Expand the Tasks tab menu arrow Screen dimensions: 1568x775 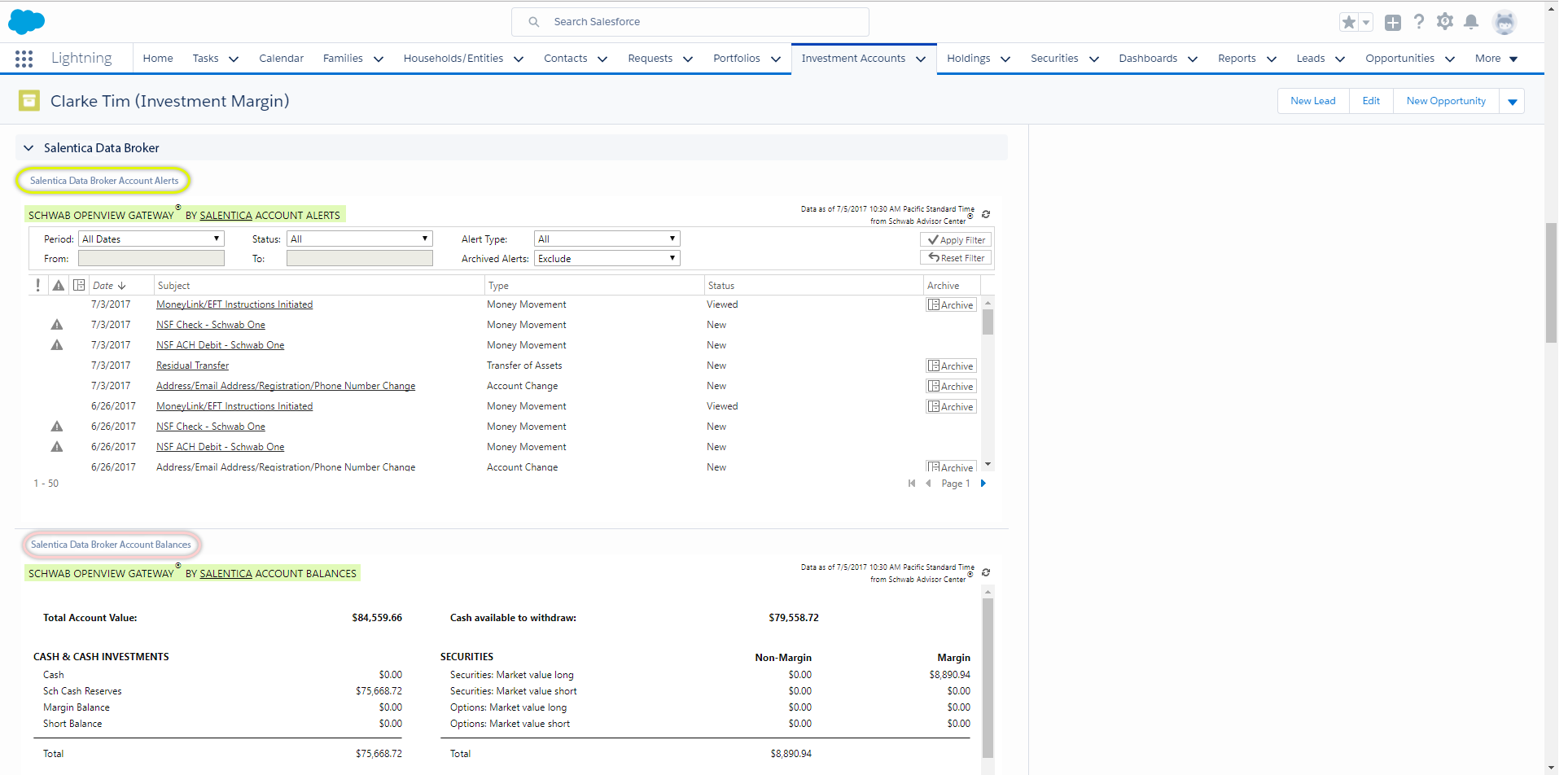pos(234,59)
